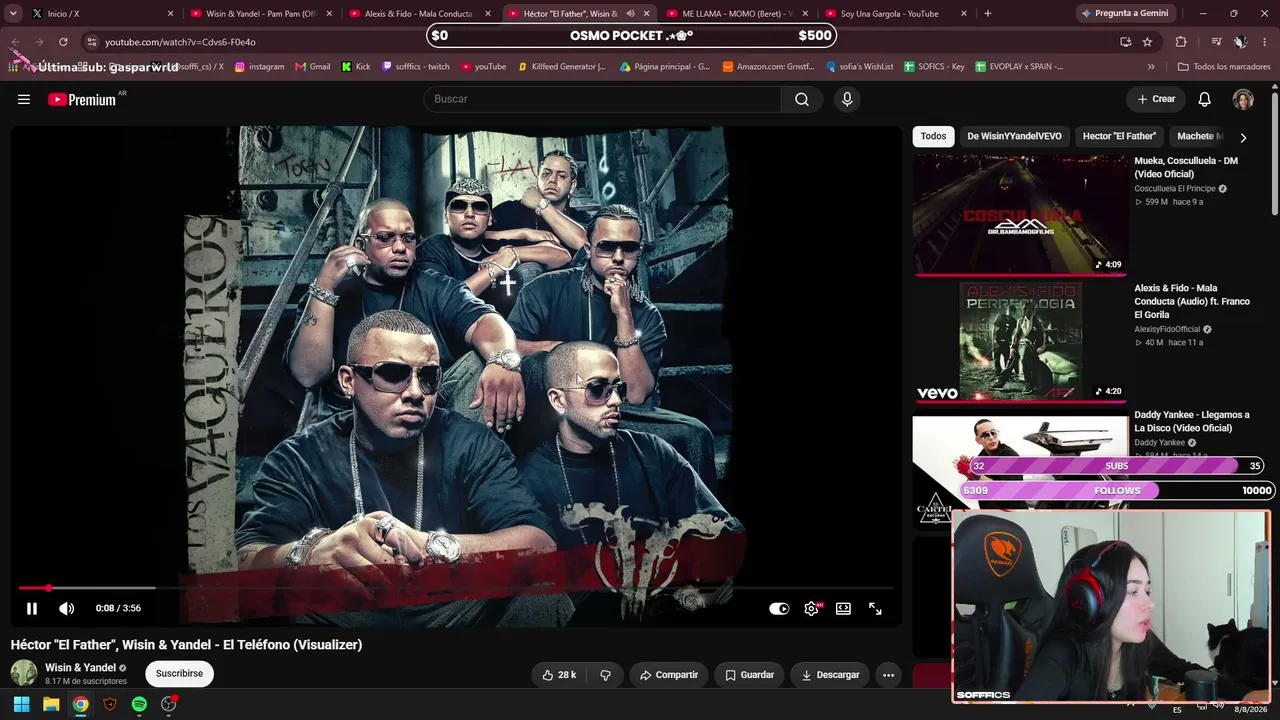The width and height of the screenshot is (1280, 720).
Task: Select the De WisinYYandelVEVO filter chip
Action: (x=1014, y=136)
